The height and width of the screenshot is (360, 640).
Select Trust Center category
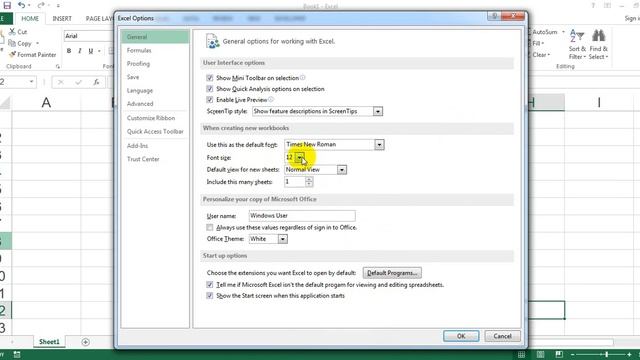pos(155,159)
